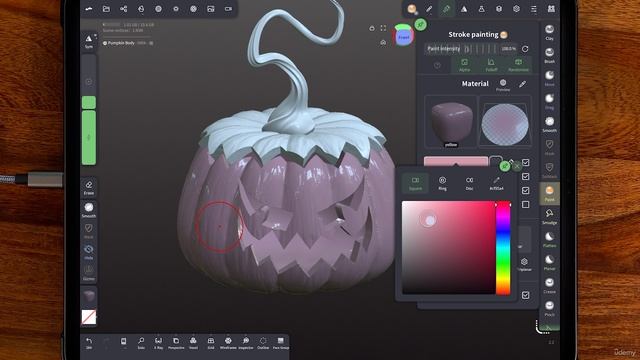The height and width of the screenshot is (360, 640).
Task: Tick the unchecked checkbox in paint panel
Action: point(526,204)
